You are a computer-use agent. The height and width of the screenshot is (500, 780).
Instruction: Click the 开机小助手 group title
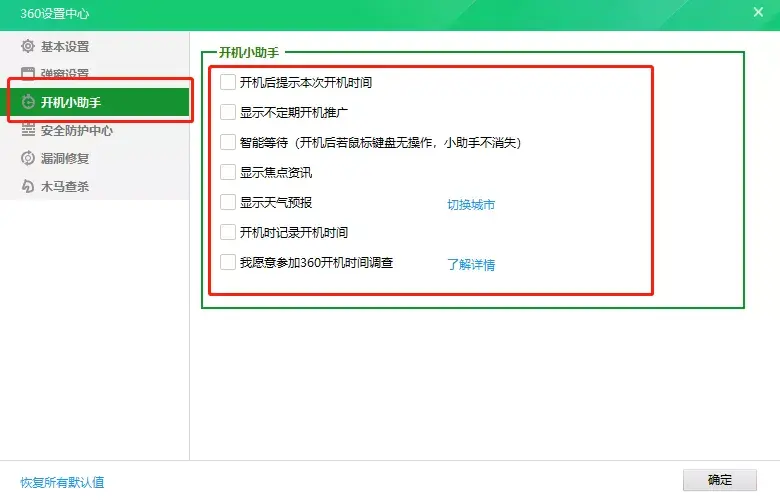249,52
